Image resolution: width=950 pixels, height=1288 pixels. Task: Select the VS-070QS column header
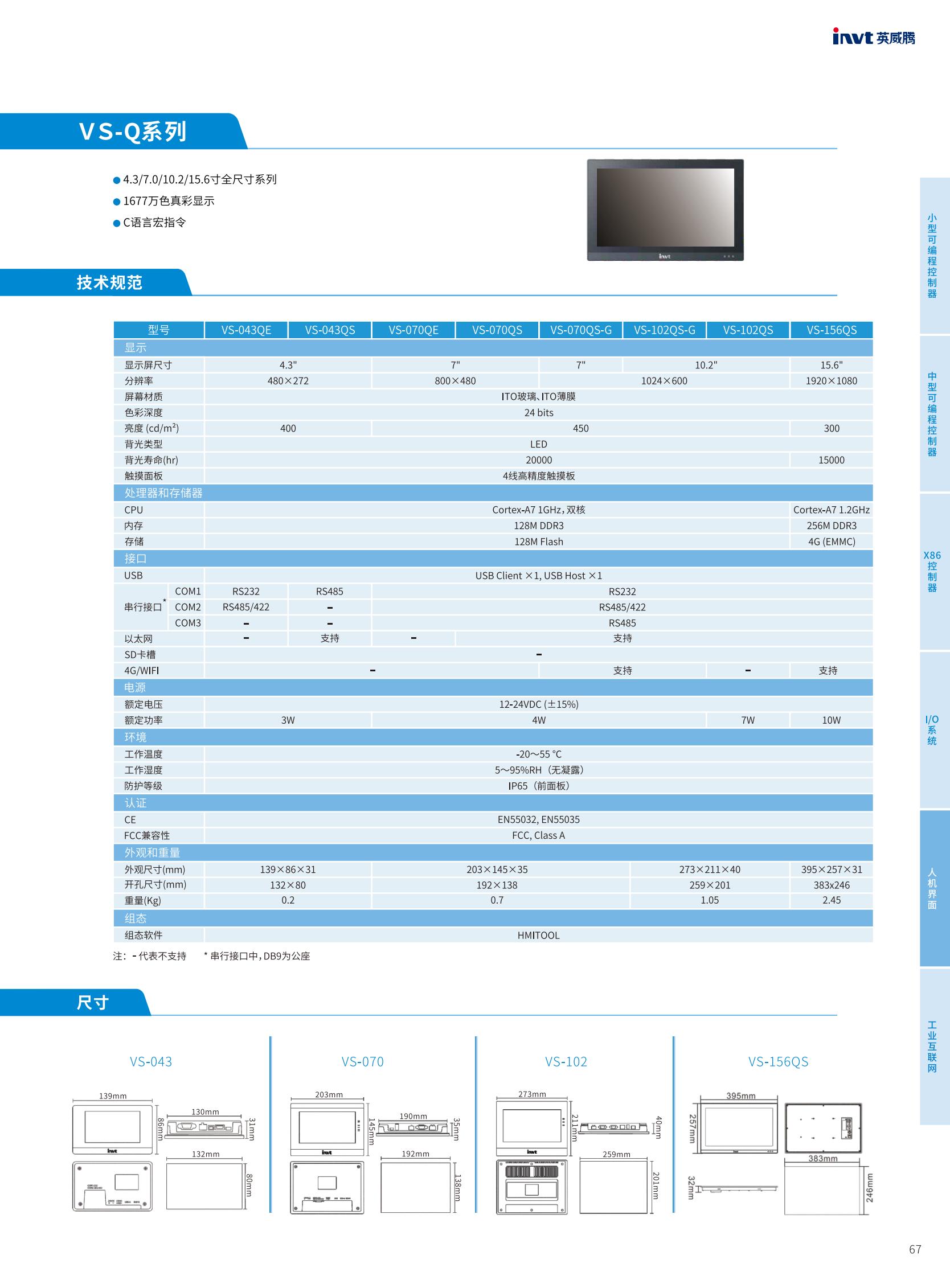tap(497, 330)
